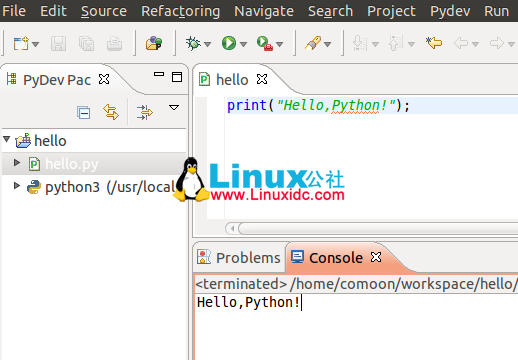Click the print code line in editor
This screenshot has height=360, width=518.
pos(318,106)
